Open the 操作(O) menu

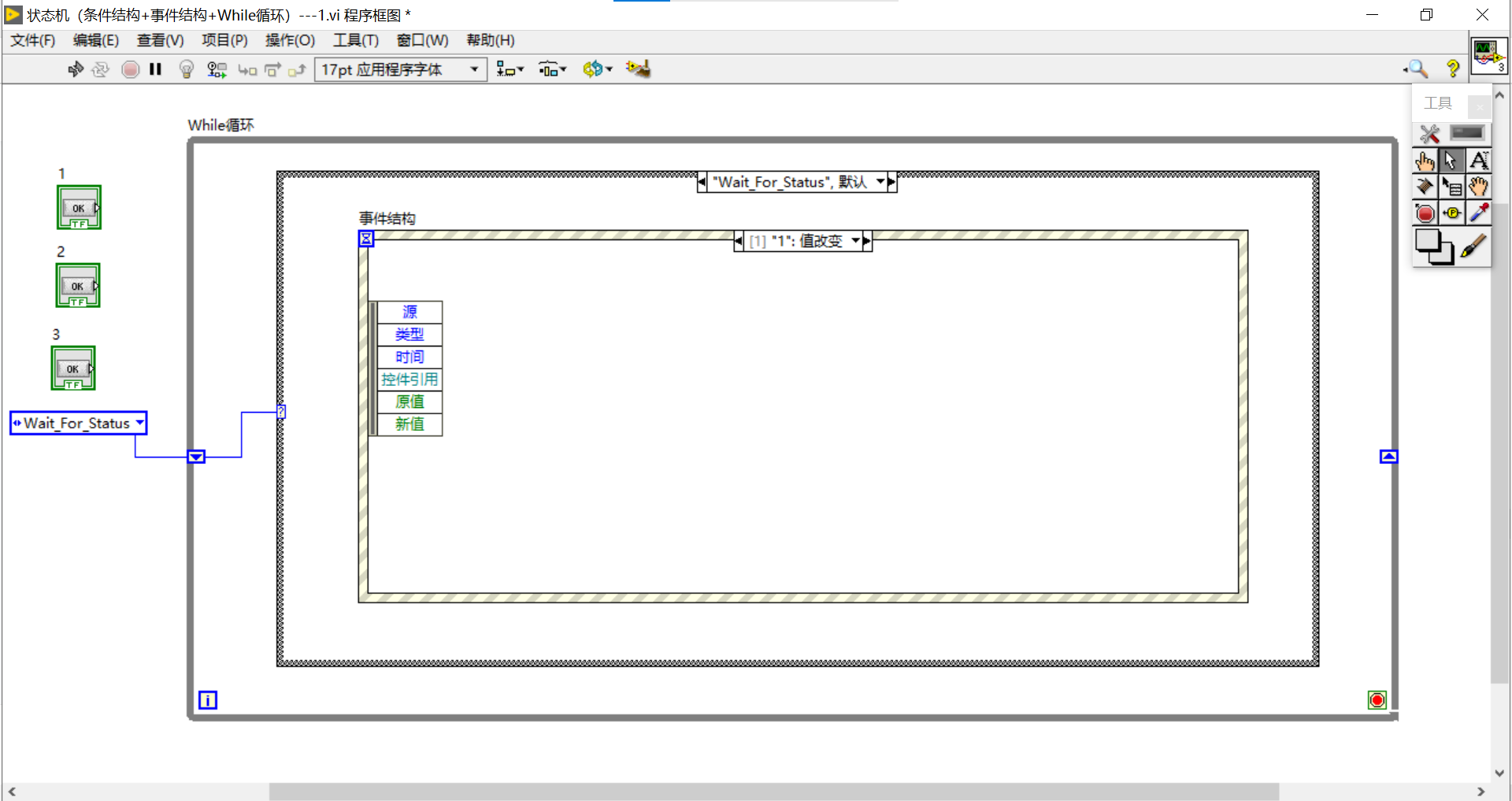(x=290, y=40)
